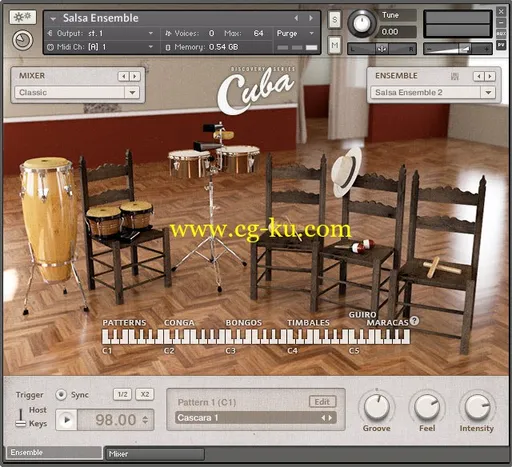
Task: Enable the Sync radio button
Action: (61, 395)
